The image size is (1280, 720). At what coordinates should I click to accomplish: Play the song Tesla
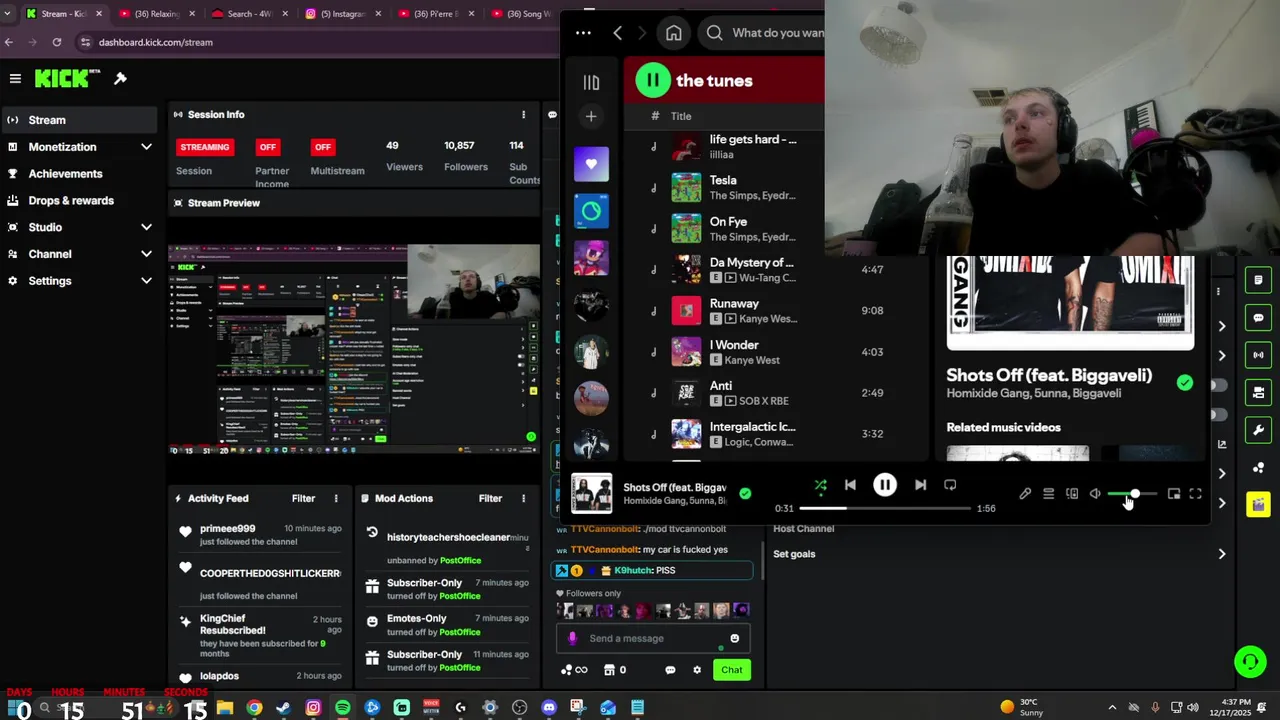[723, 180]
